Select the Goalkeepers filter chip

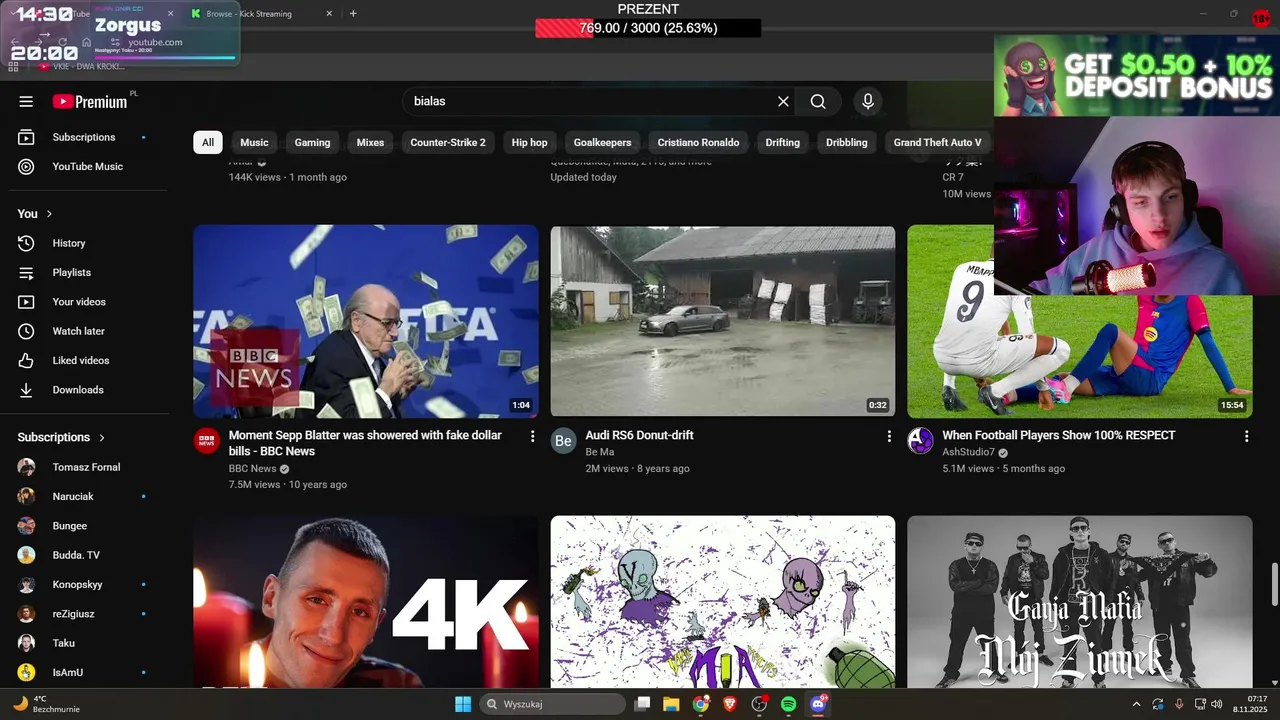pos(602,142)
